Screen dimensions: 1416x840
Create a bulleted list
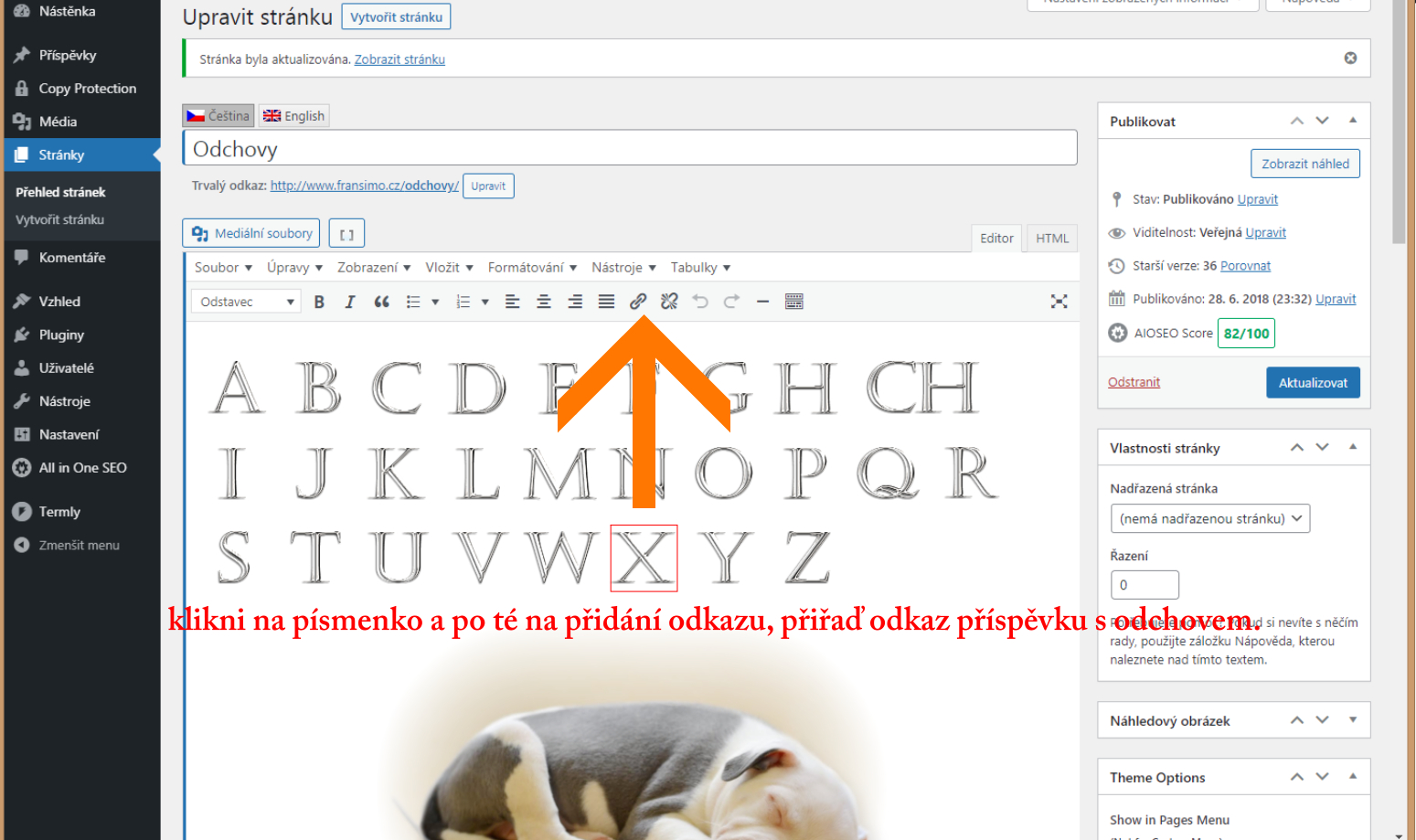click(x=413, y=302)
